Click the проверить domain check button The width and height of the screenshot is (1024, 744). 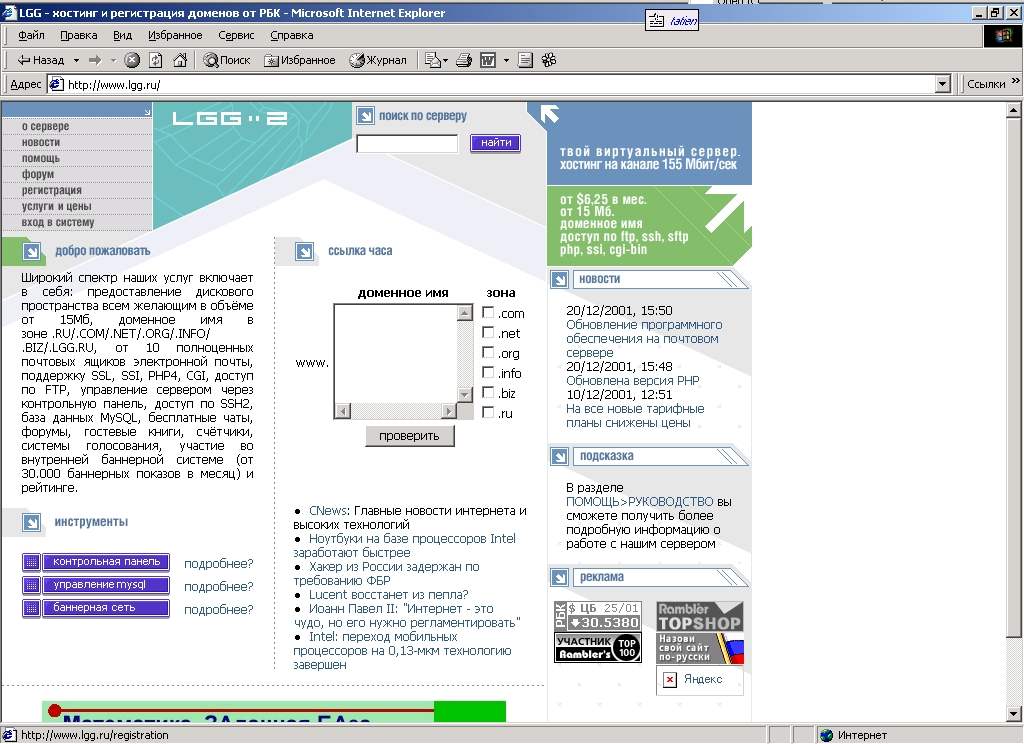point(409,436)
